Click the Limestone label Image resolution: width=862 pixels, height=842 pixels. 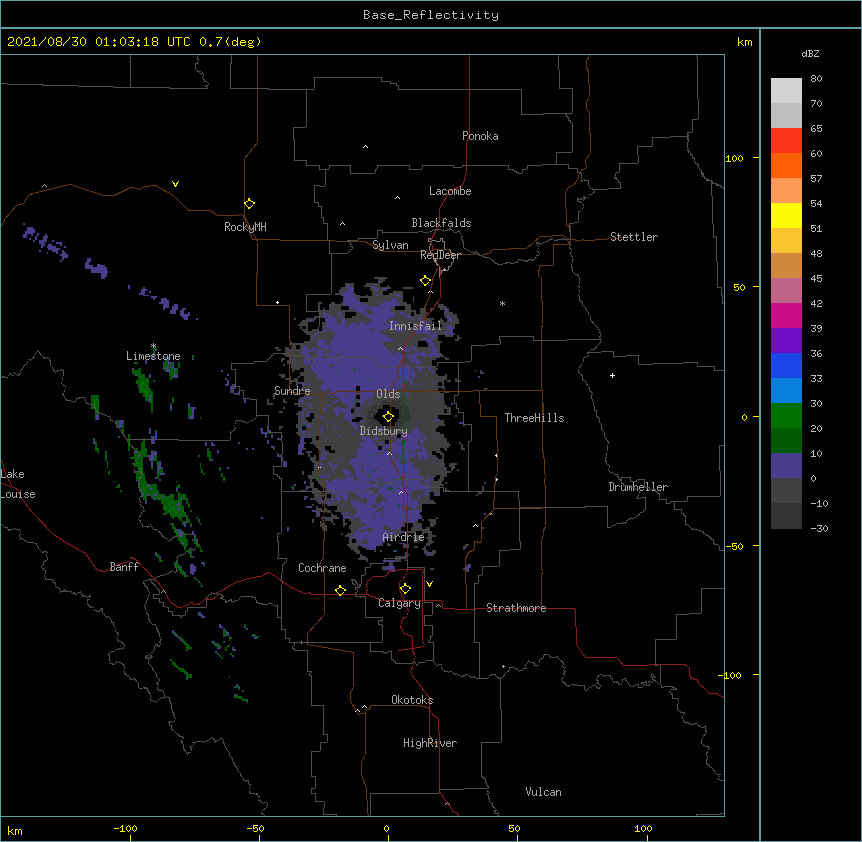coord(153,356)
